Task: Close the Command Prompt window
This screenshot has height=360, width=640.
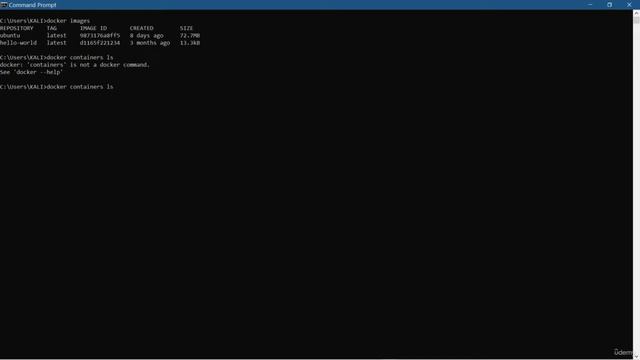Action: tap(629, 5)
